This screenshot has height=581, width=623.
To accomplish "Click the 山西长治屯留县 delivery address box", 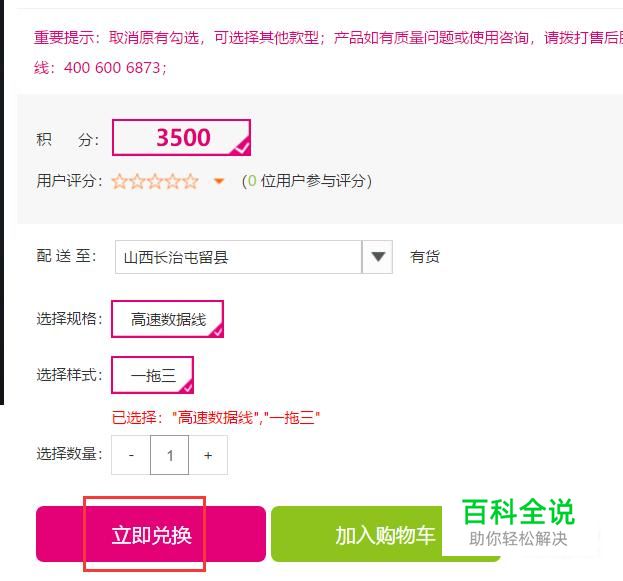I will click(x=238, y=257).
